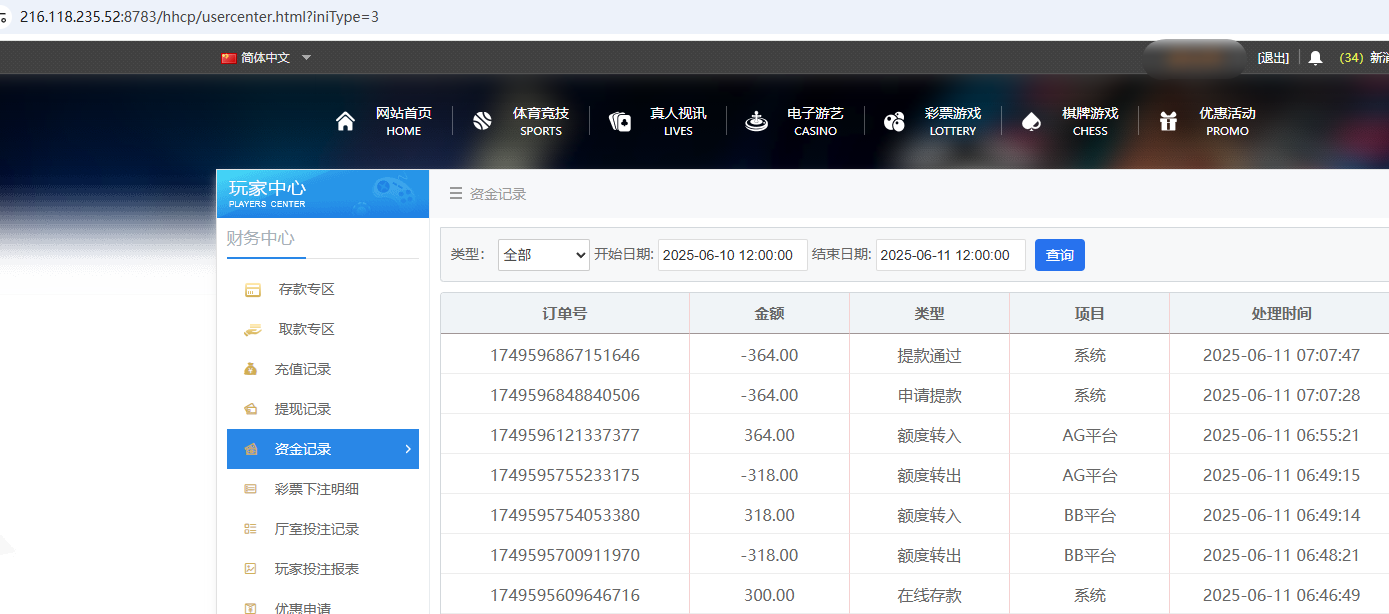Image resolution: width=1389 pixels, height=614 pixels.
Task: Click the 充值记录 money bag icon
Action: click(x=252, y=369)
